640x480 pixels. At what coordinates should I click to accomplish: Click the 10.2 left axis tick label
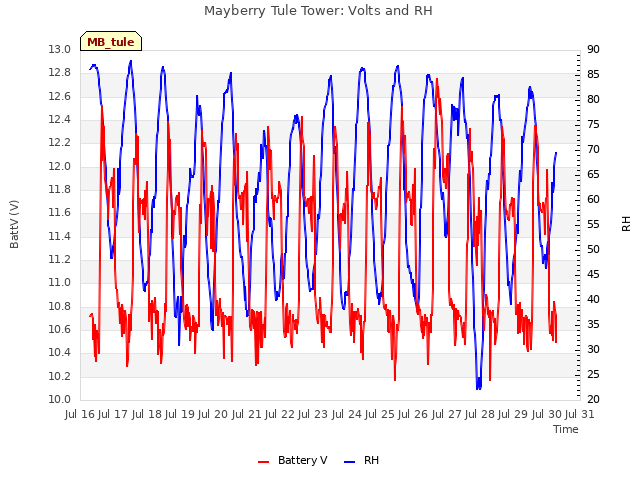[59, 376]
